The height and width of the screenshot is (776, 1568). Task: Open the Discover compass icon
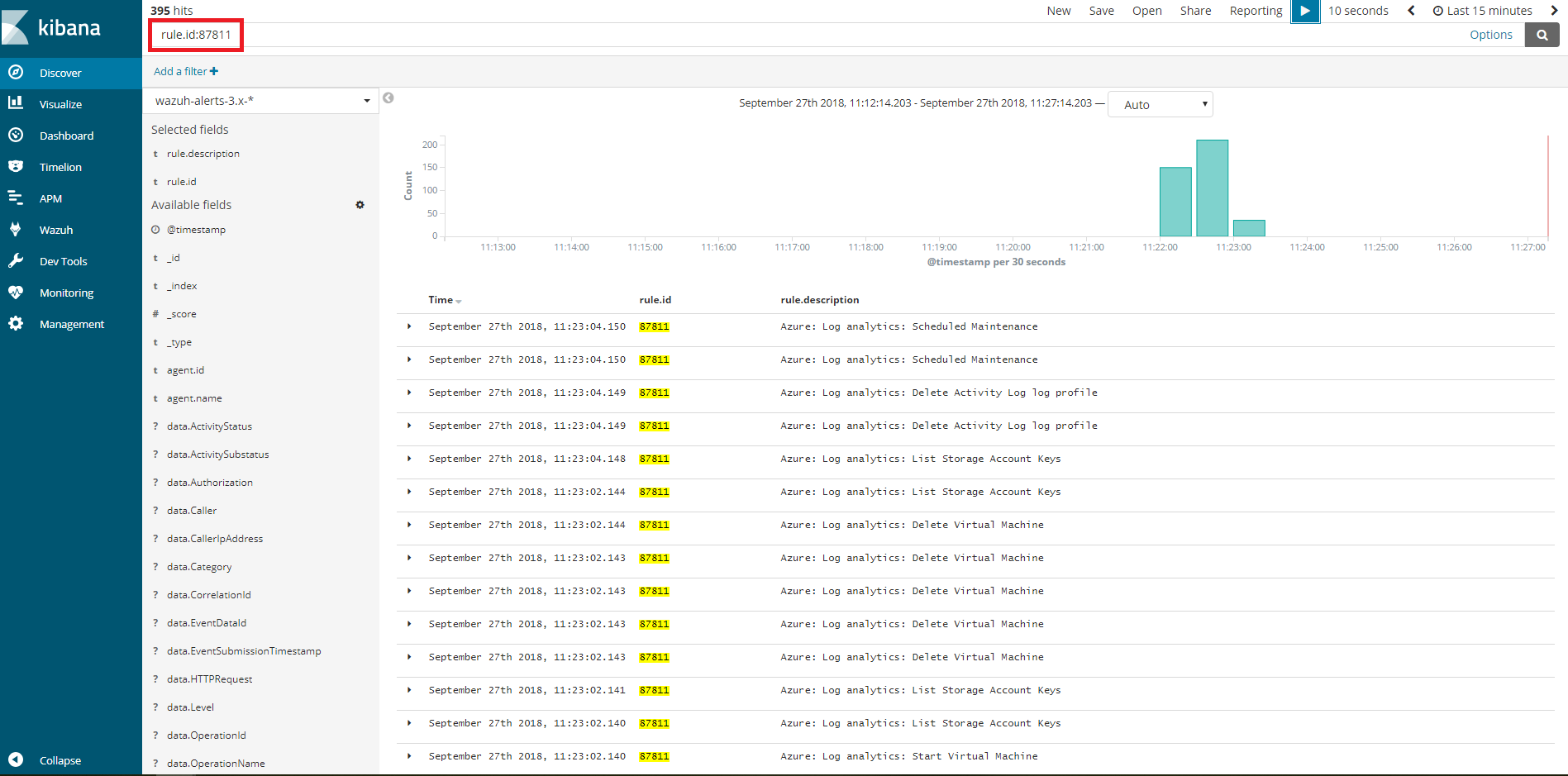pos(16,73)
